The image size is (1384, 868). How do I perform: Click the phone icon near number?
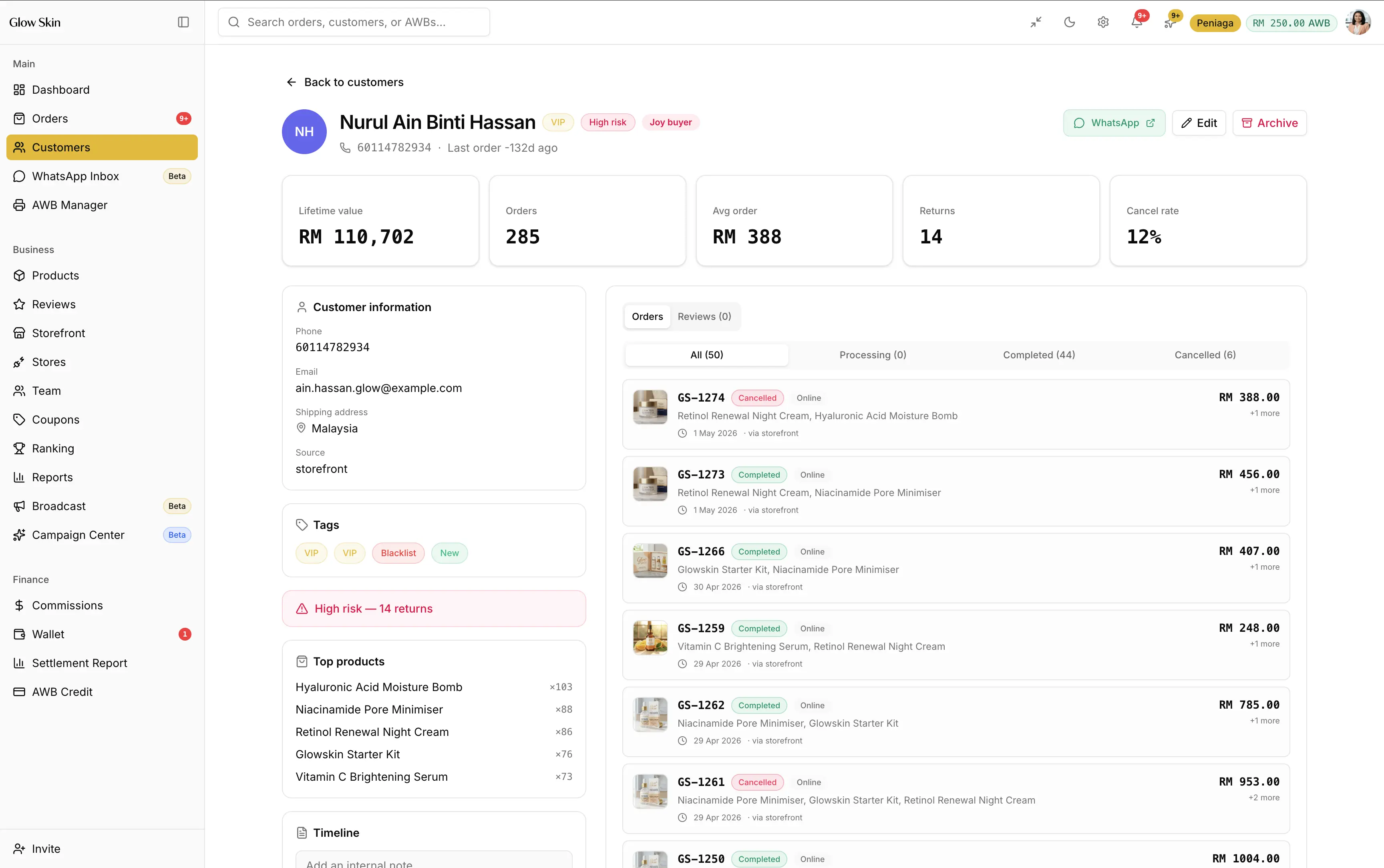[x=345, y=148]
